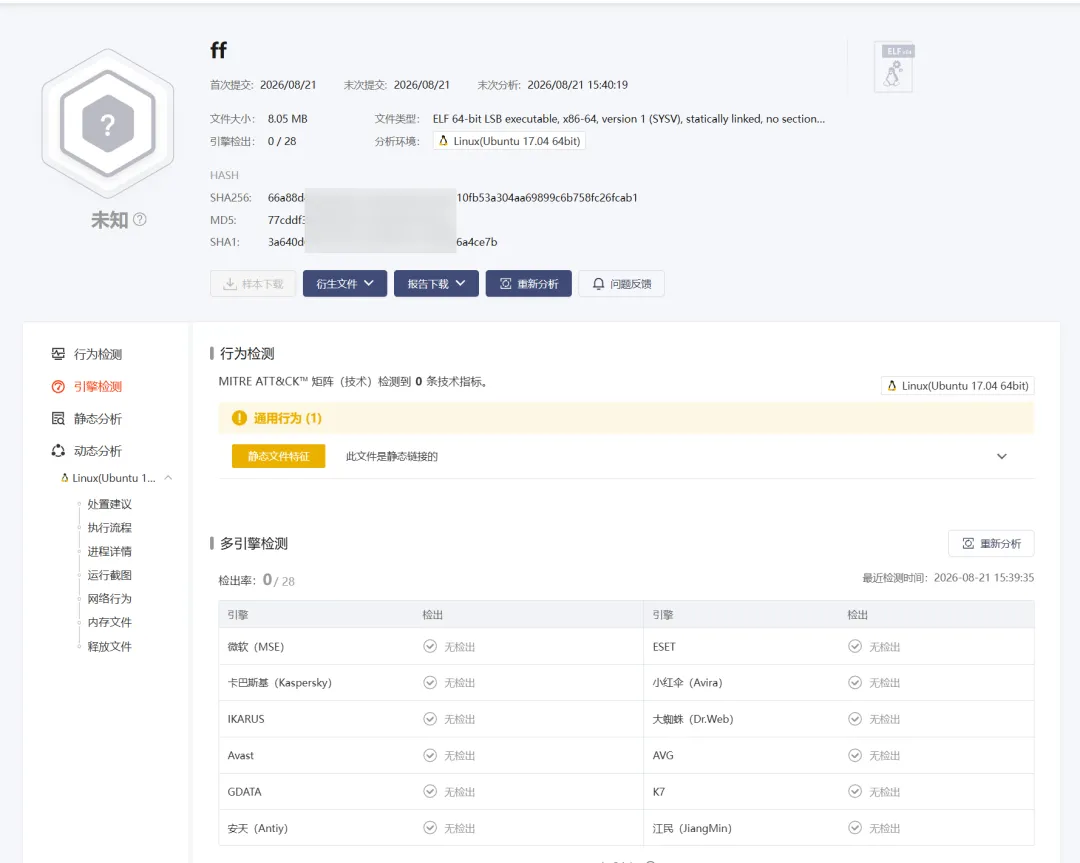Click the Linux(Ubuntu 17.04 64bit) environment tag in file info
Screen dimensions: 1080x863
click(x=509, y=141)
